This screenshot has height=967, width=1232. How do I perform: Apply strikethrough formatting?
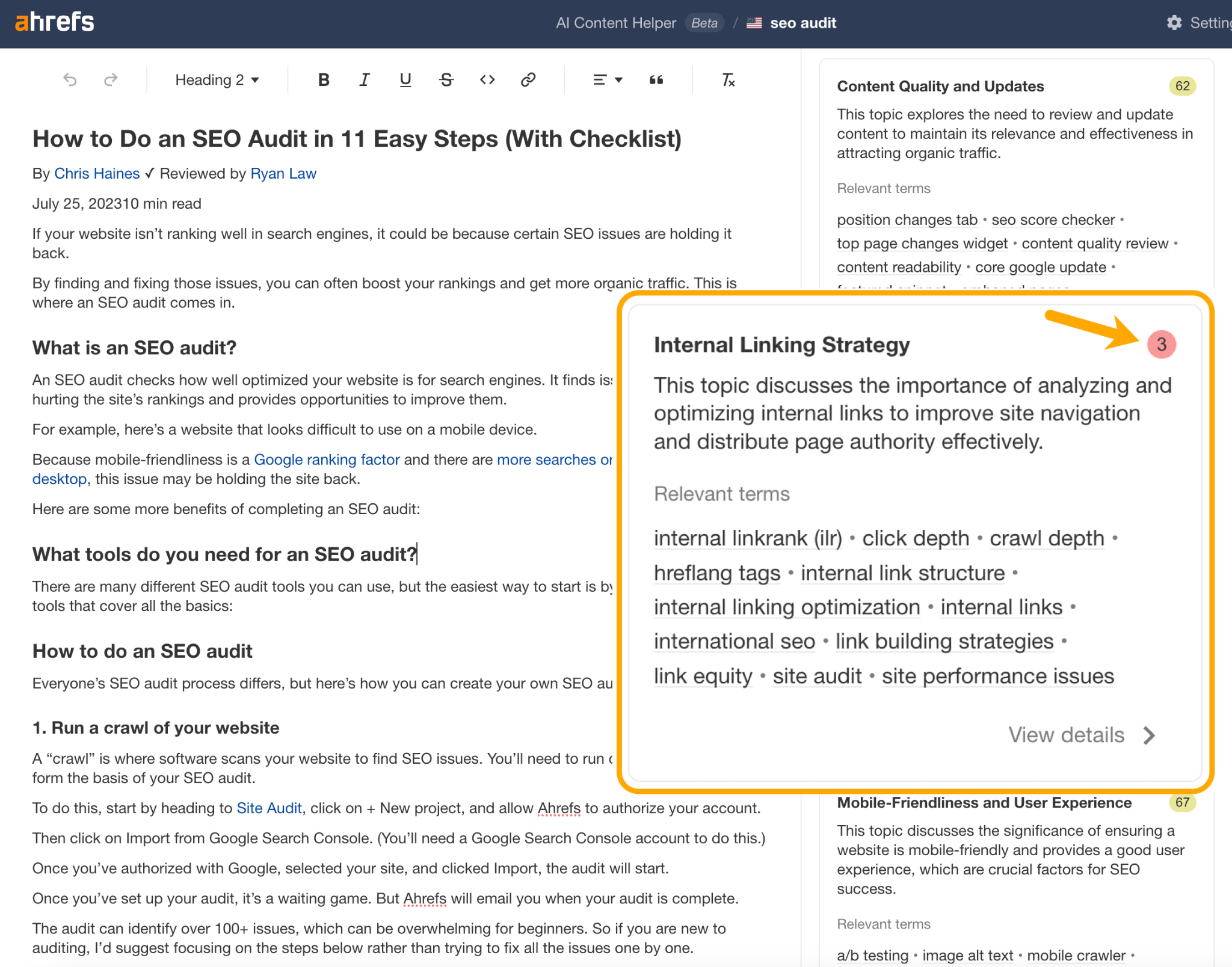click(446, 79)
